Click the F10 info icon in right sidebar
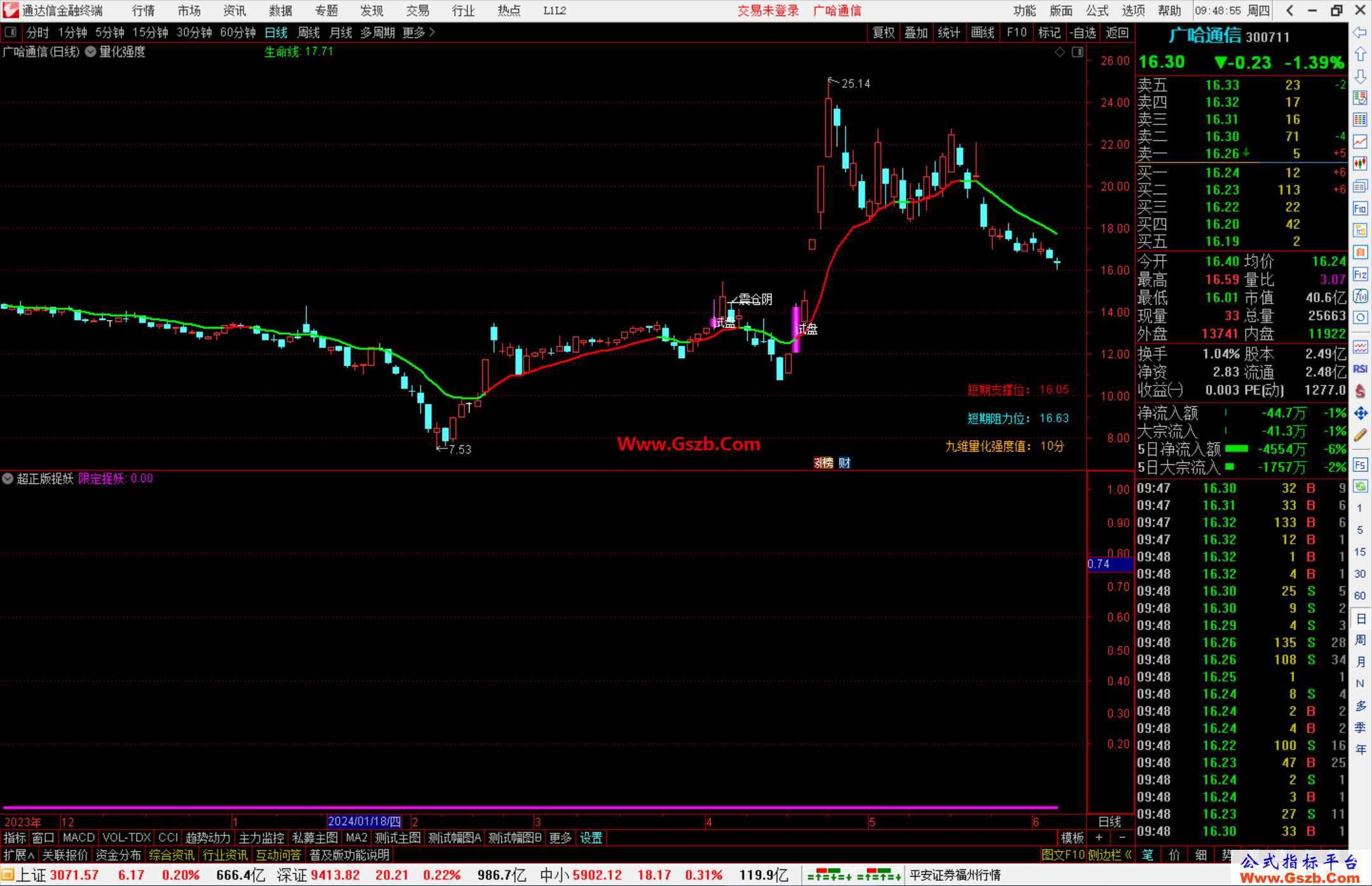The image size is (1372, 886). pyautogui.click(x=1360, y=208)
